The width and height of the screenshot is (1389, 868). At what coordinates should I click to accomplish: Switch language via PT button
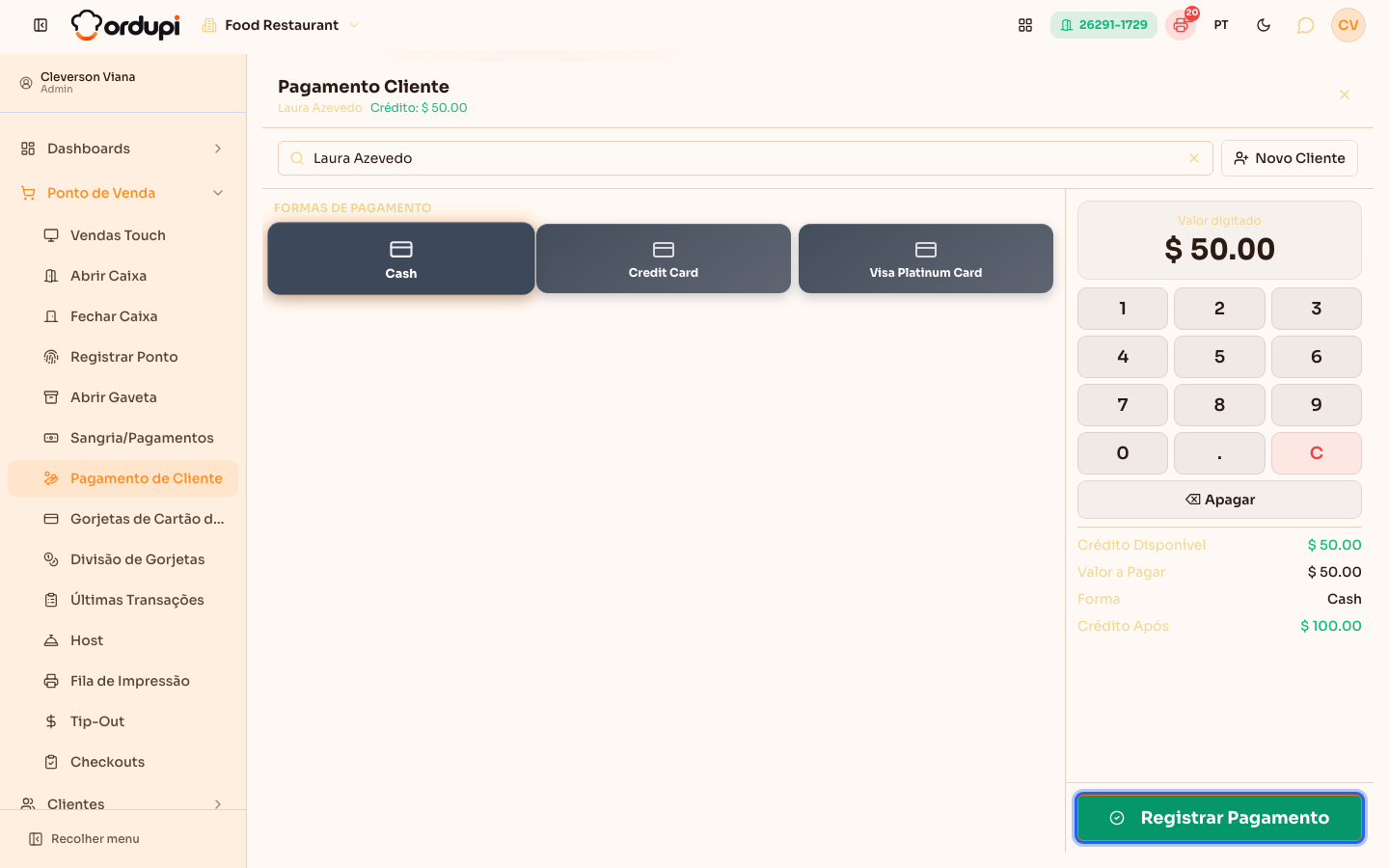point(1221,25)
